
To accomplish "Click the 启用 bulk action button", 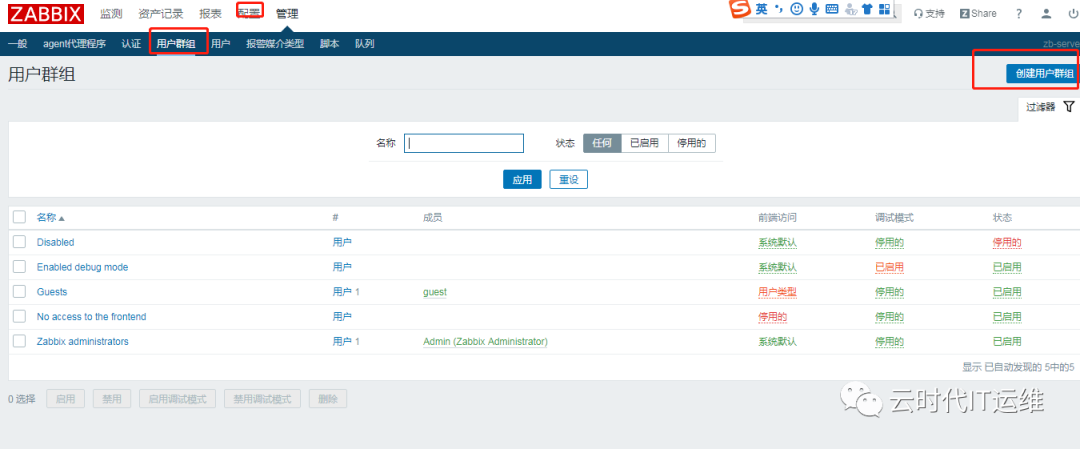I will (65, 399).
